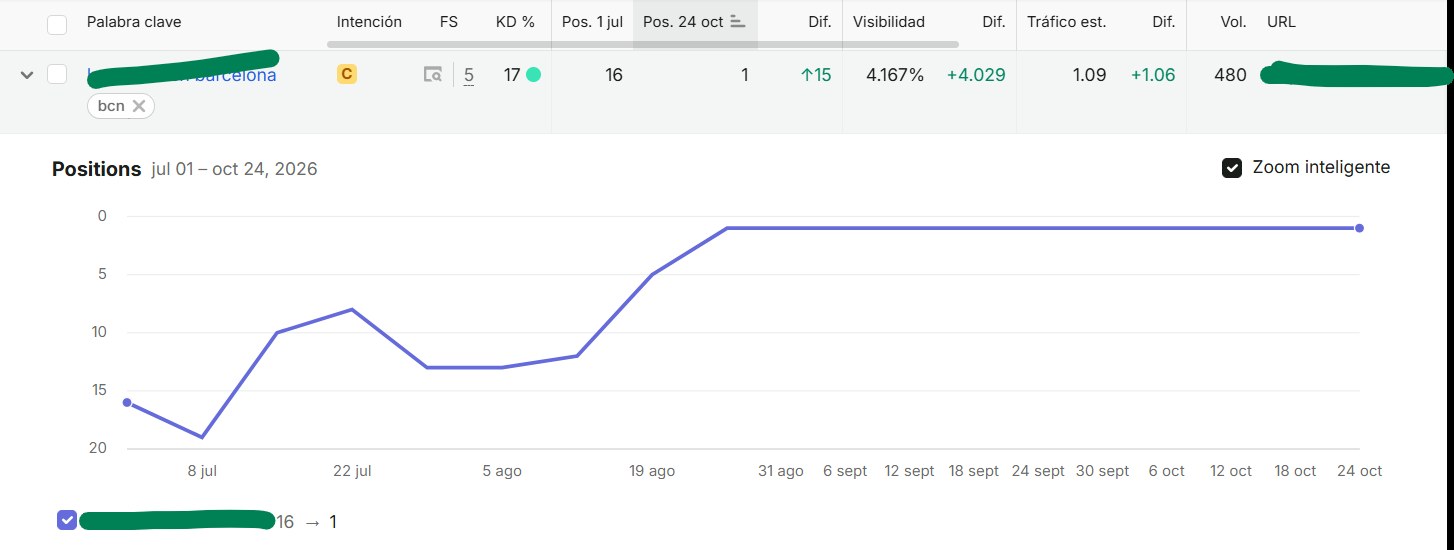Click the traffic difference +1.06

(1153, 74)
